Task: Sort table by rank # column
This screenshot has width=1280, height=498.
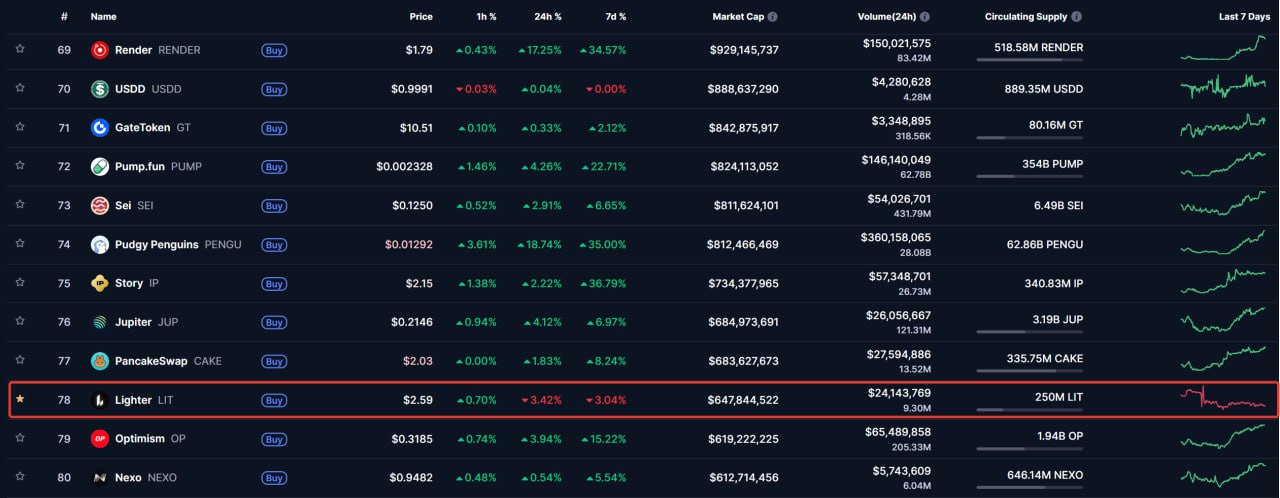Action: tap(64, 17)
